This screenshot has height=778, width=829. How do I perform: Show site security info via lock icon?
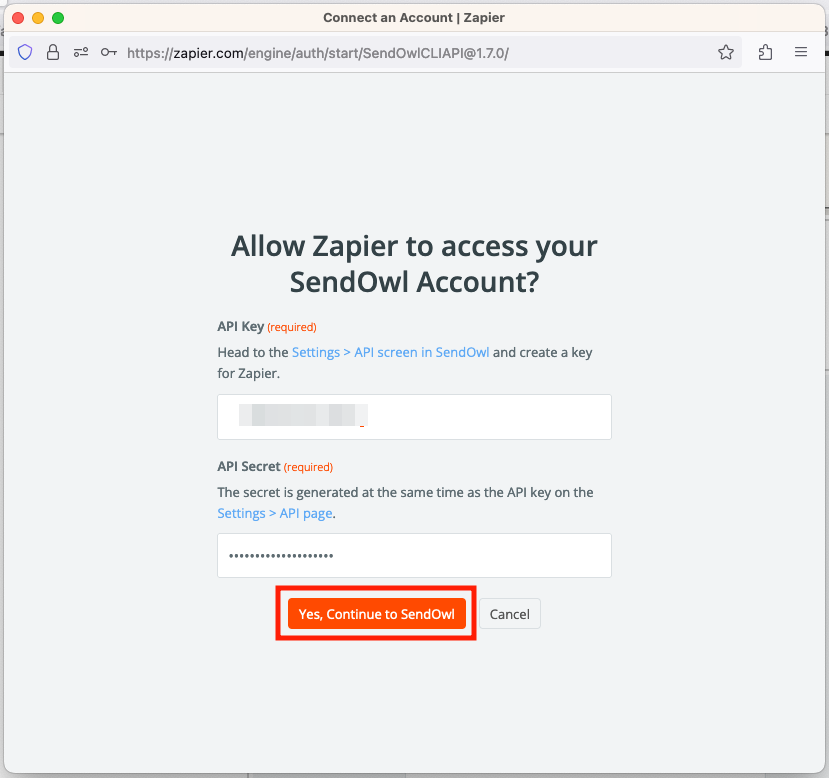tap(53, 52)
